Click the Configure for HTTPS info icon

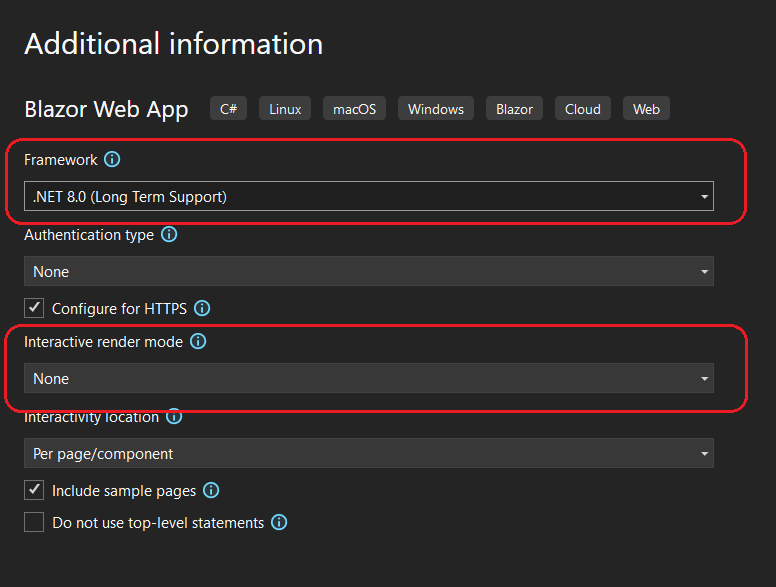(x=202, y=309)
